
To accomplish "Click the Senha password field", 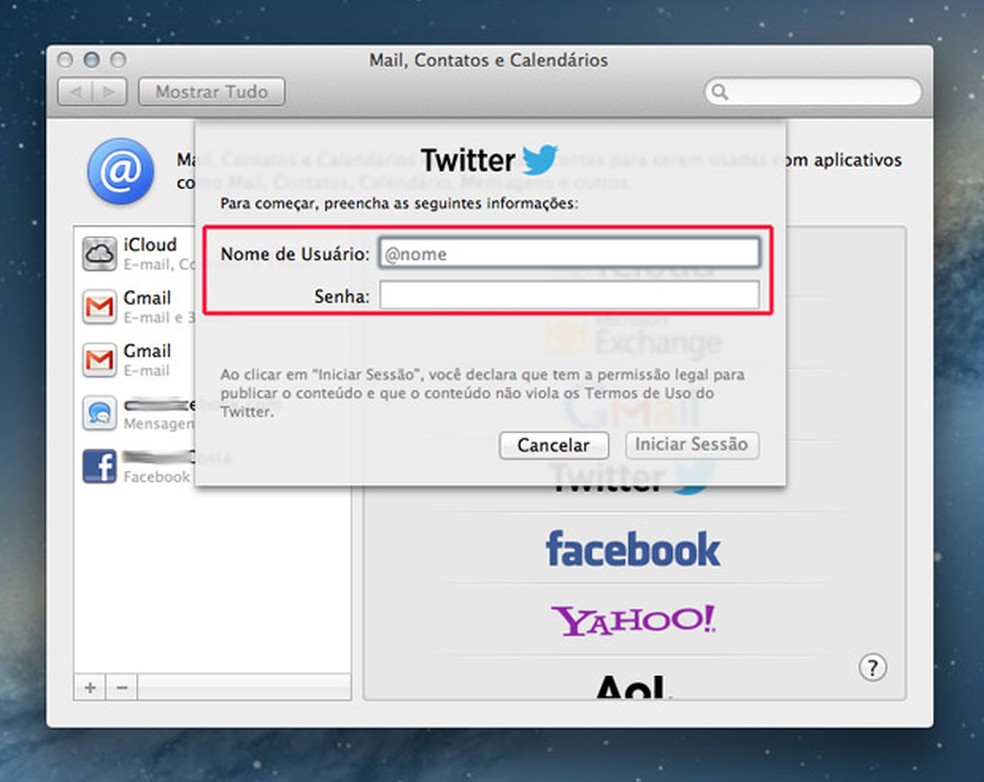I will pyautogui.click(x=570, y=295).
